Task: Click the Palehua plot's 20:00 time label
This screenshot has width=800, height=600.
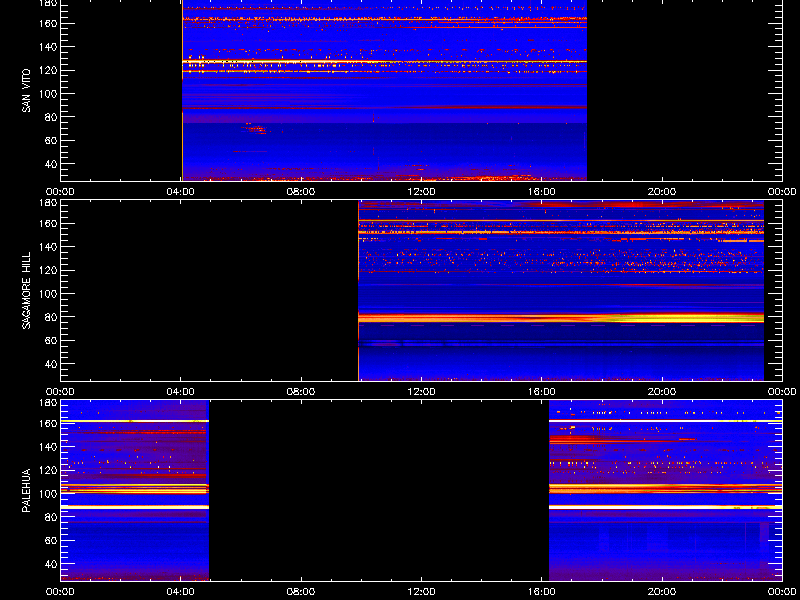Action: [662, 592]
